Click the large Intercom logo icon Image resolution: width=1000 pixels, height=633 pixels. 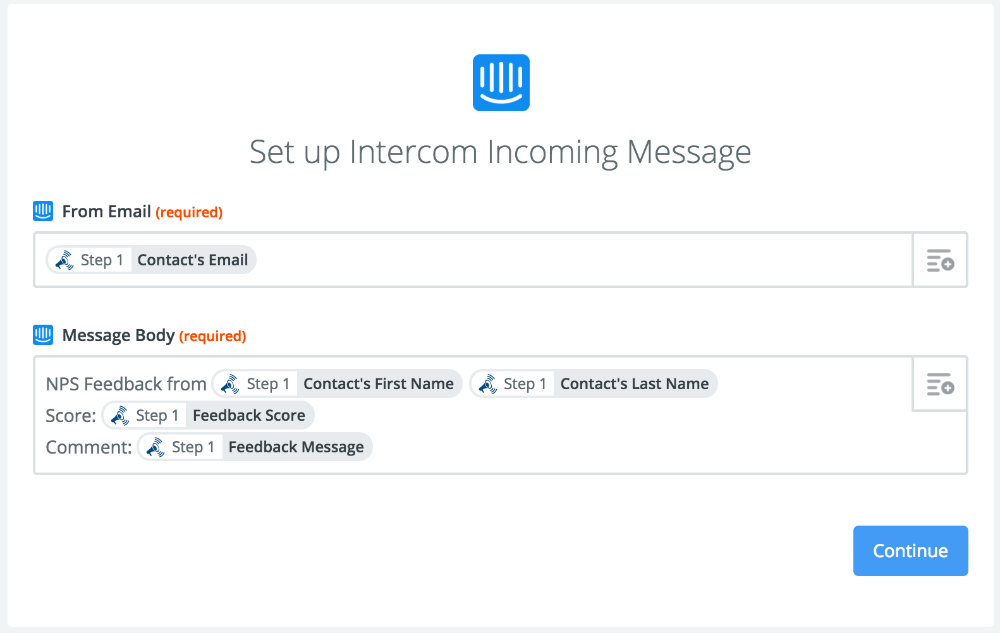(500, 82)
